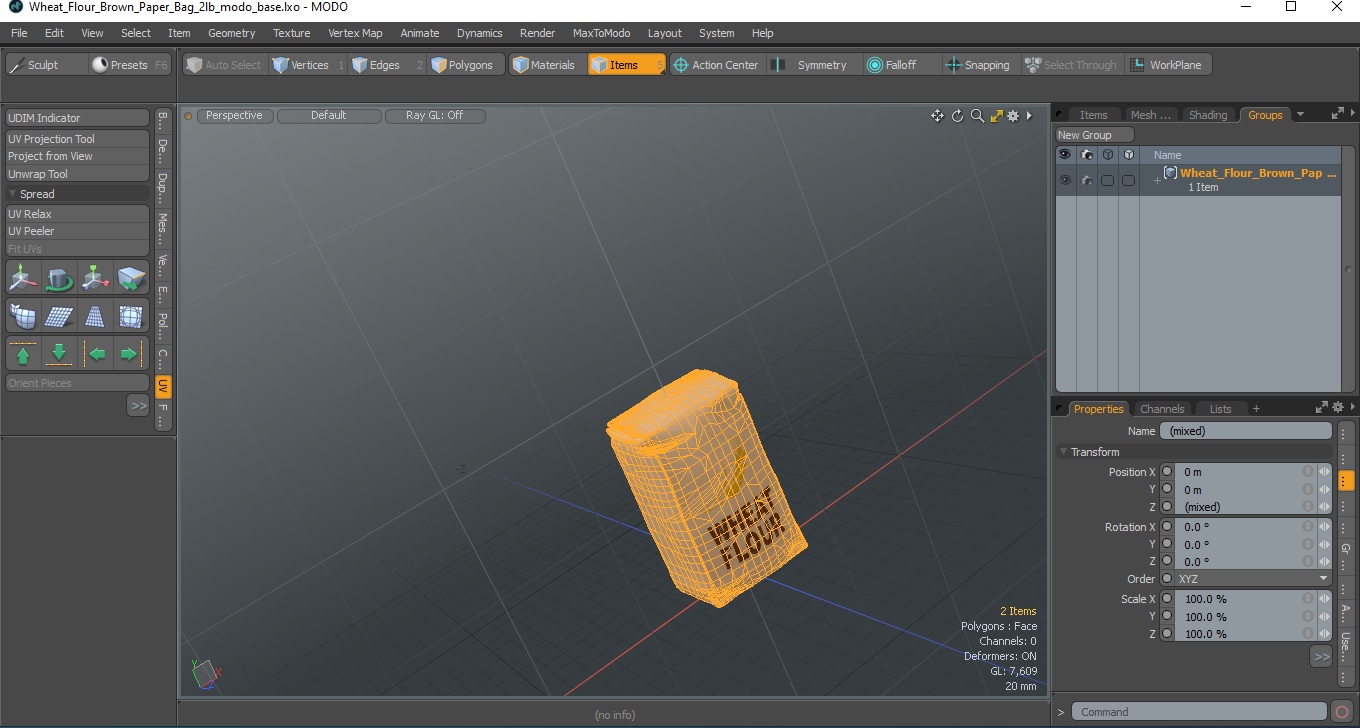The height and width of the screenshot is (728, 1360).
Task: Open the tab dropdown arrow next to Groups
Action: coord(1300,114)
